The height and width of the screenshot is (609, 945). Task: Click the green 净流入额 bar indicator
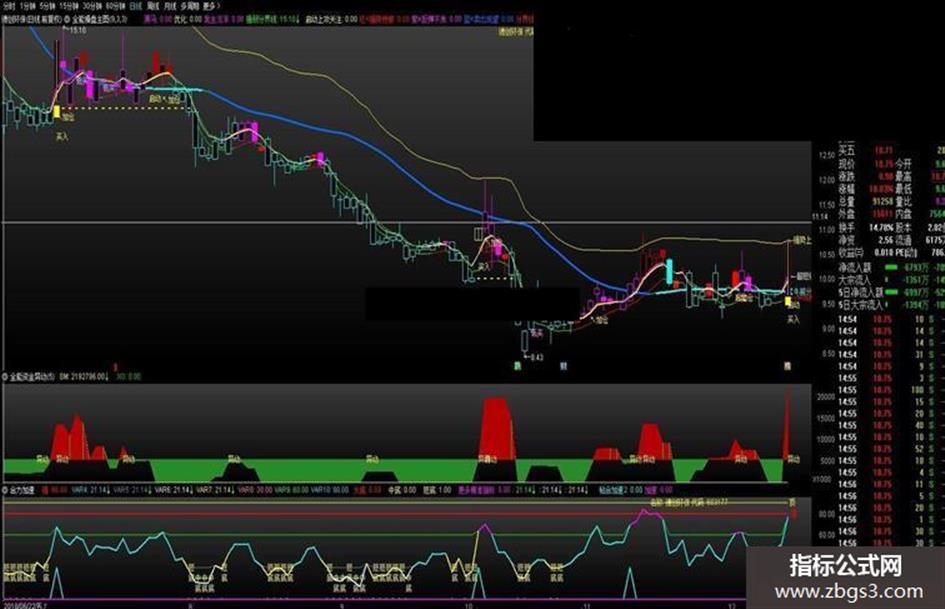(890, 267)
